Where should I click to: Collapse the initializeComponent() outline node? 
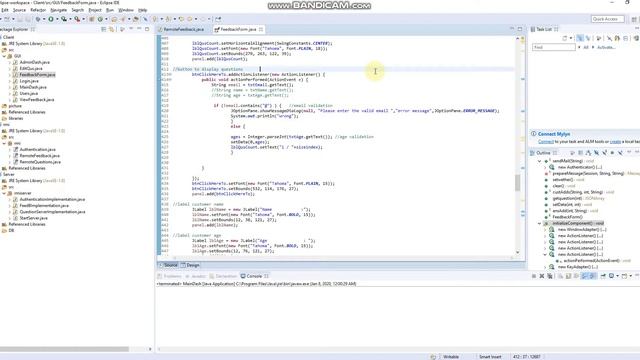540,224
